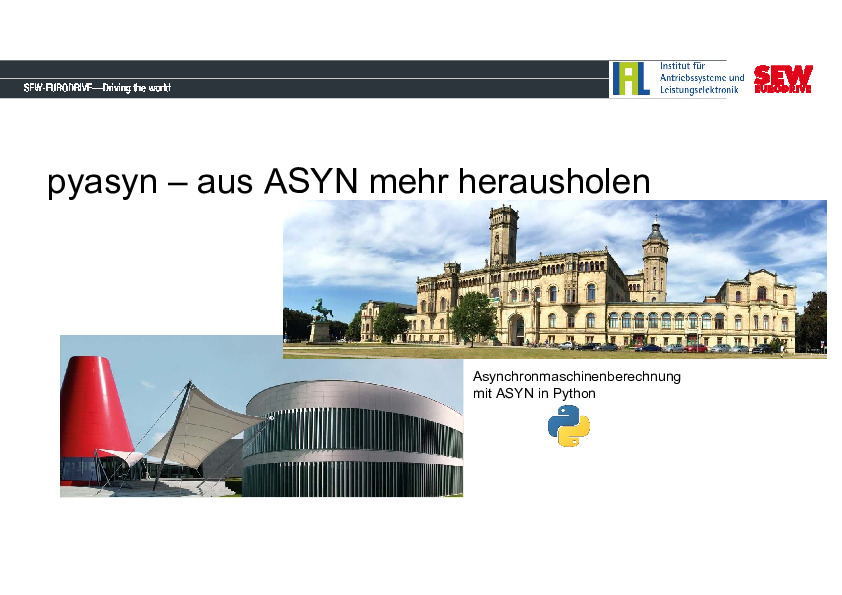This screenshot has width=842, height=595.
Task: Select the 'SEW-EURODRIVE—Driving the world' header text
Action: click(97, 88)
